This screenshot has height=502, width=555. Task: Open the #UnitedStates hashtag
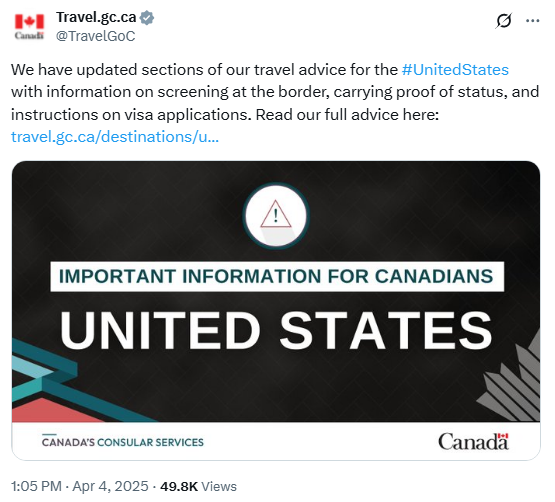455,70
